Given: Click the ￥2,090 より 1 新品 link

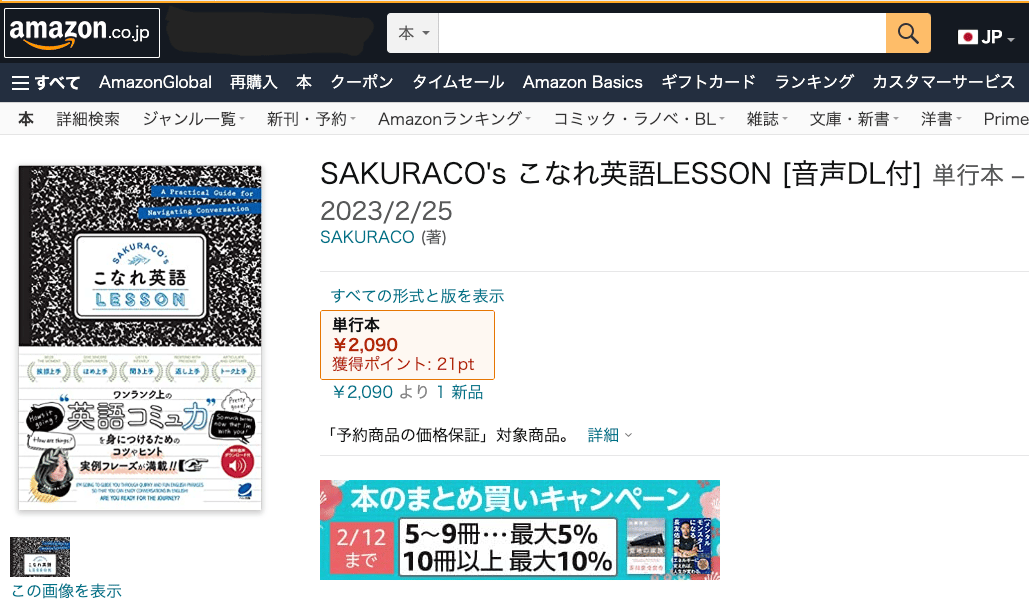Looking at the screenshot, I should coord(408,392).
